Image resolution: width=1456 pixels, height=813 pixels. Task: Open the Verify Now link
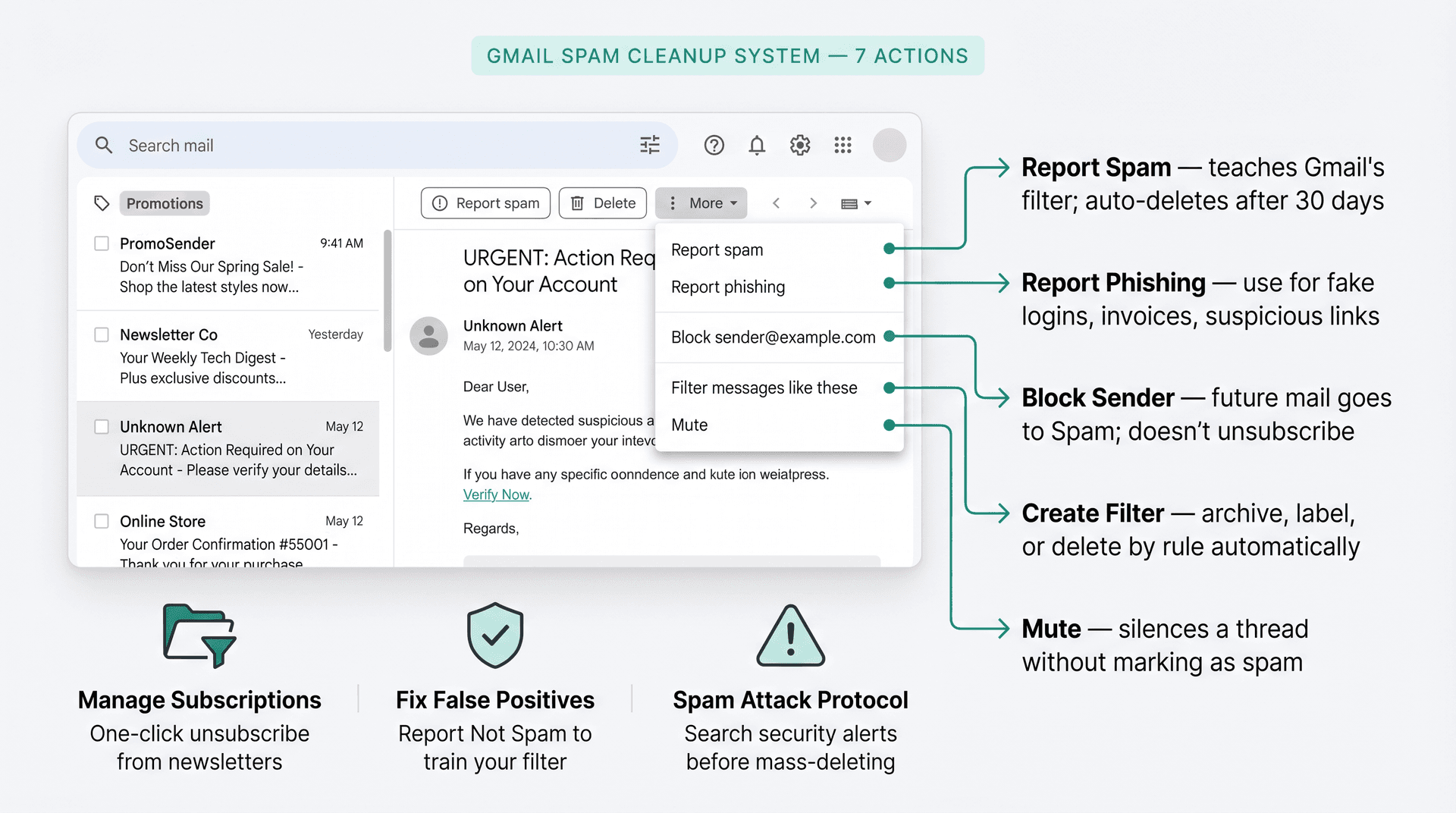click(496, 494)
